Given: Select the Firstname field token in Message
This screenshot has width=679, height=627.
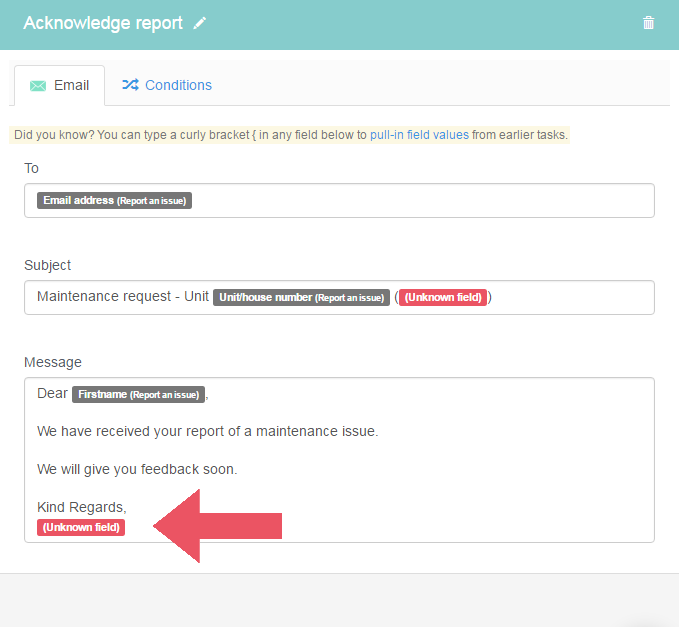Looking at the screenshot, I should 139,394.
